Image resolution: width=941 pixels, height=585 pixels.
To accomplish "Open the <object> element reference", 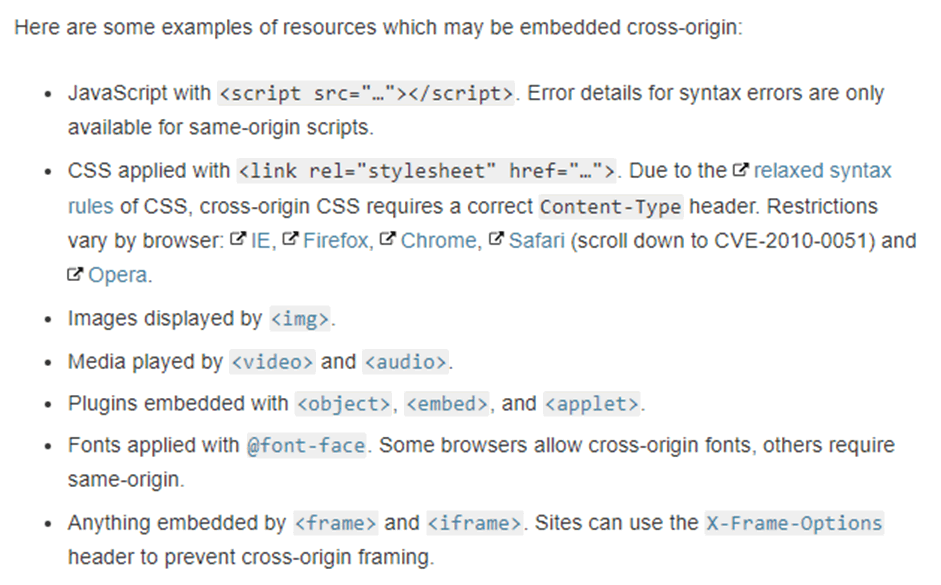I will pyautogui.click(x=343, y=404).
